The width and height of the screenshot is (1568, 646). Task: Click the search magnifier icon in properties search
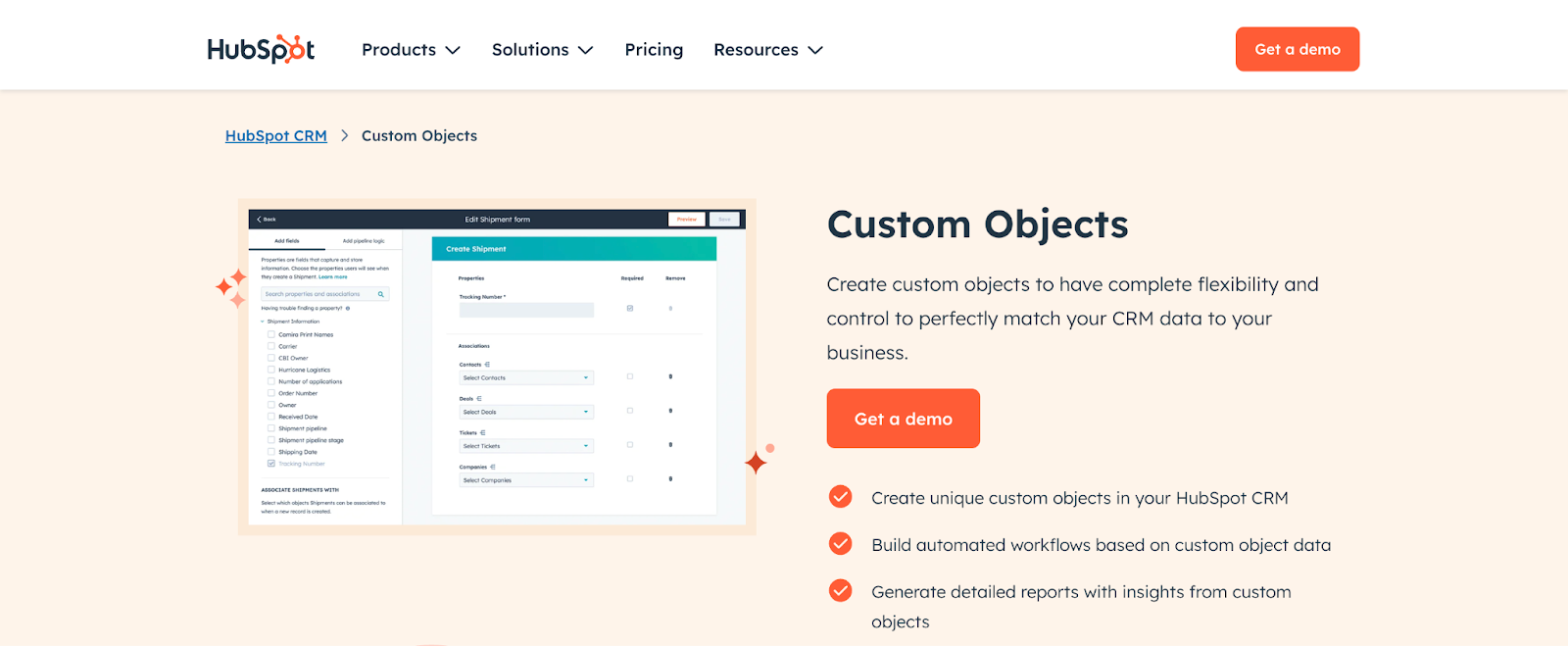pos(380,294)
